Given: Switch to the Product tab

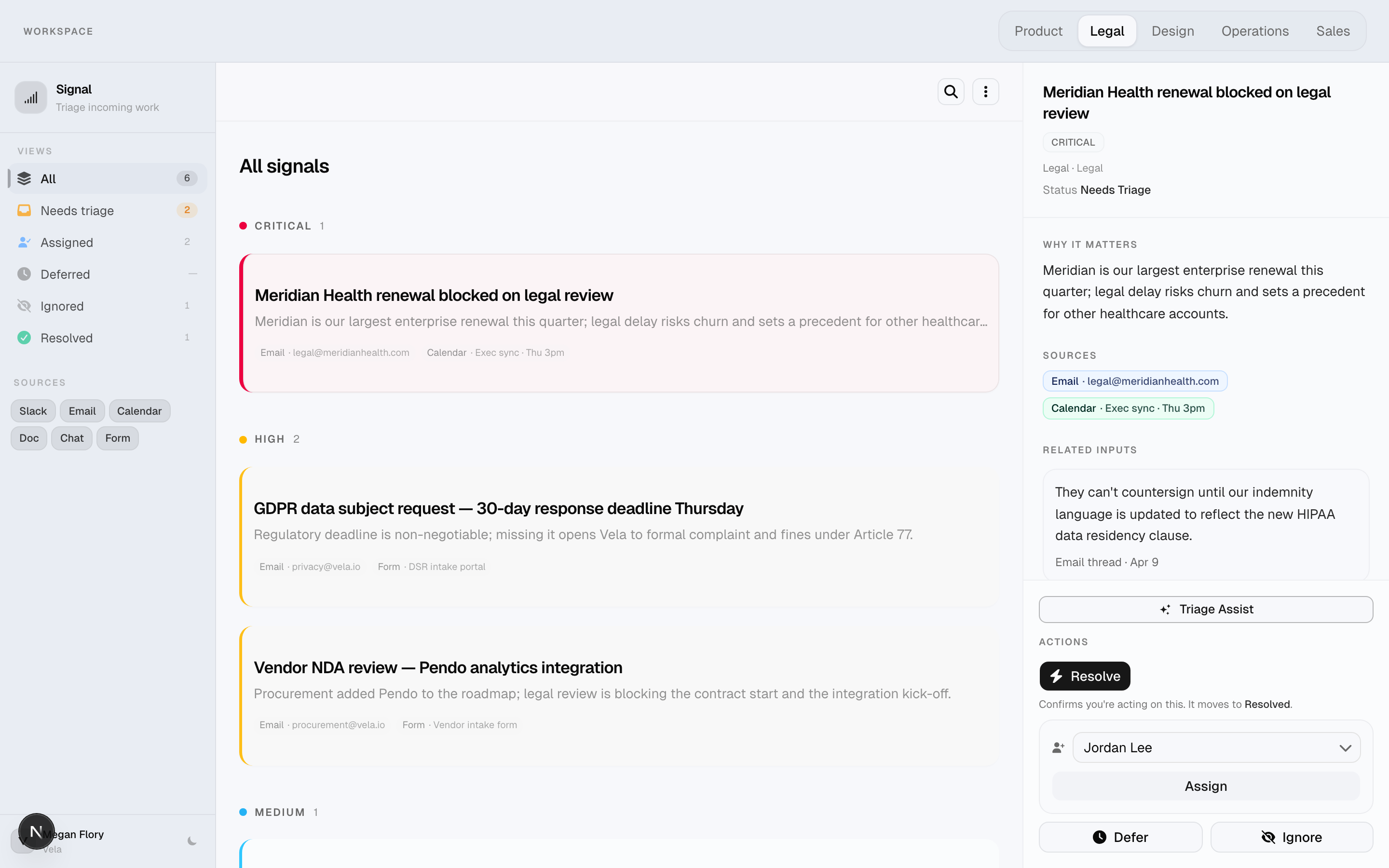Looking at the screenshot, I should point(1038,31).
